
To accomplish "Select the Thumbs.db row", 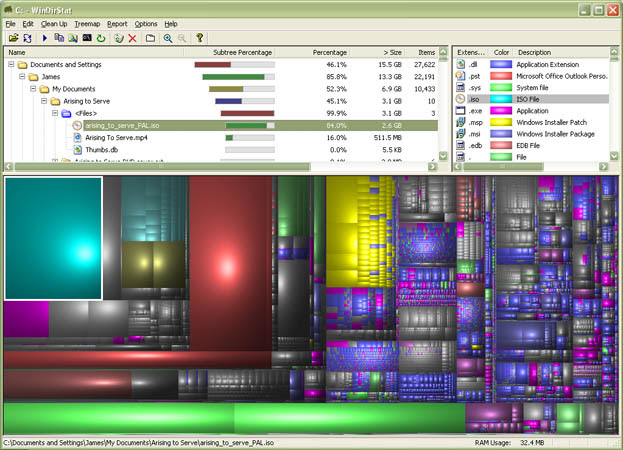I will pyautogui.click(x=221, y=150).
